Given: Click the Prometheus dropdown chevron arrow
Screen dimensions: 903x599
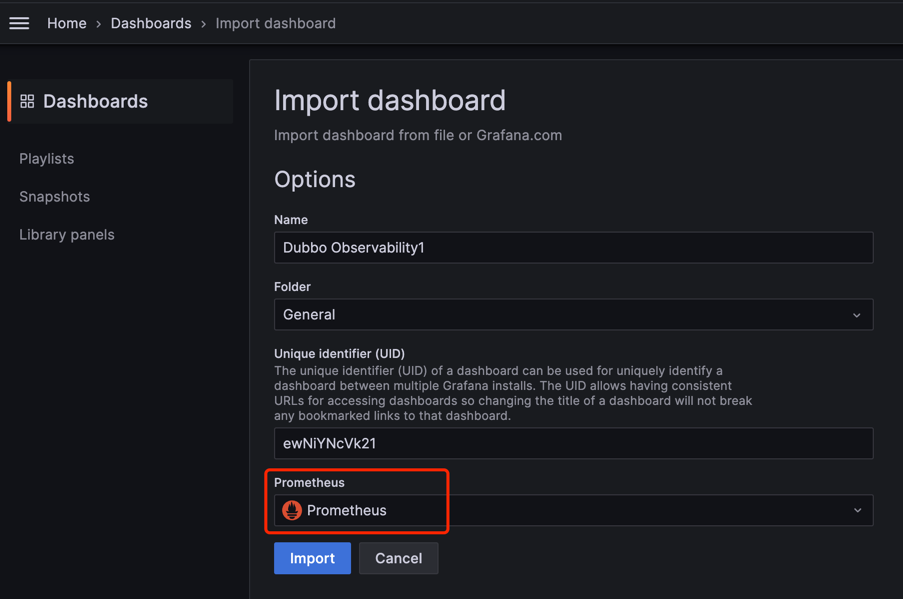Looking at the screenshot, I should pos(857,510).
